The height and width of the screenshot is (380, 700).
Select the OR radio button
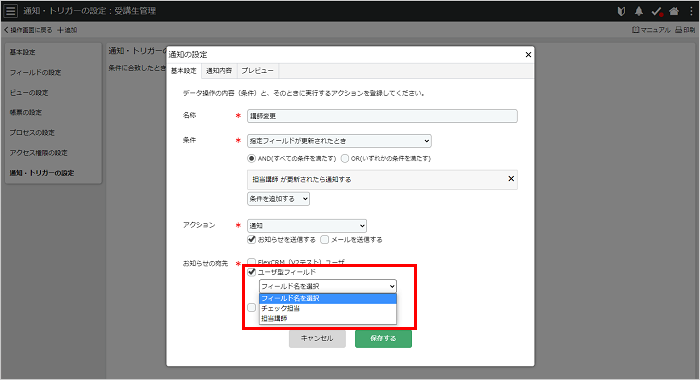pos(345,159)
